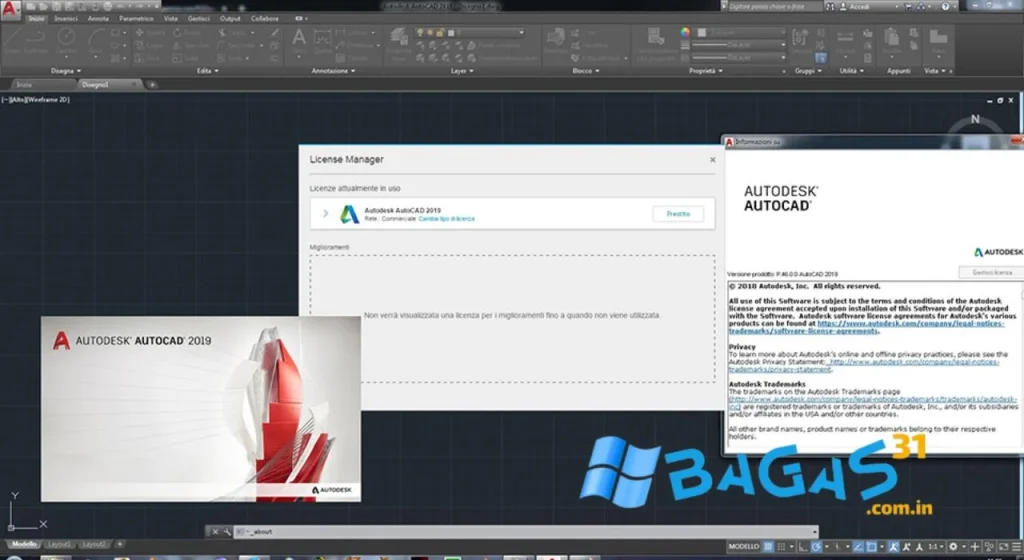Image resolution: width=1024 pixels, height=560 pixels.
Task: Choose the large Text A tool in Annotazione
Action: (299, 38)
